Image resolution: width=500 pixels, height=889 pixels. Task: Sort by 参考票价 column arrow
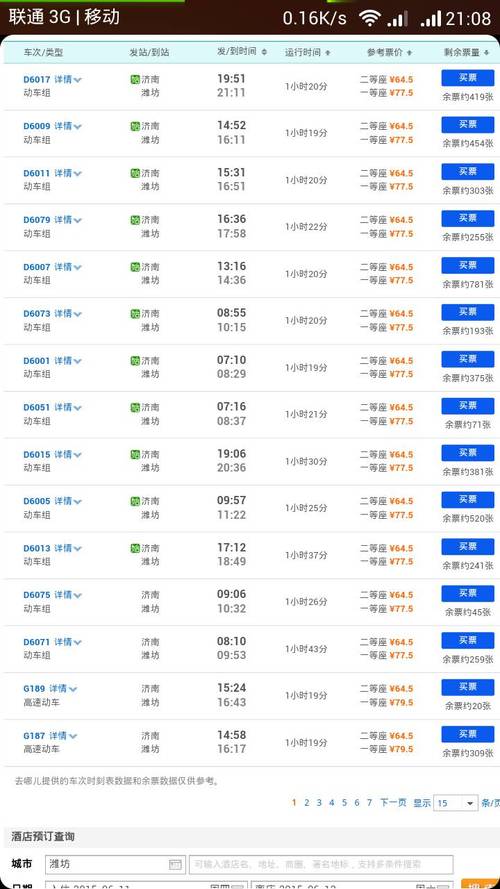pyautogui.click(x=409, y=52)
